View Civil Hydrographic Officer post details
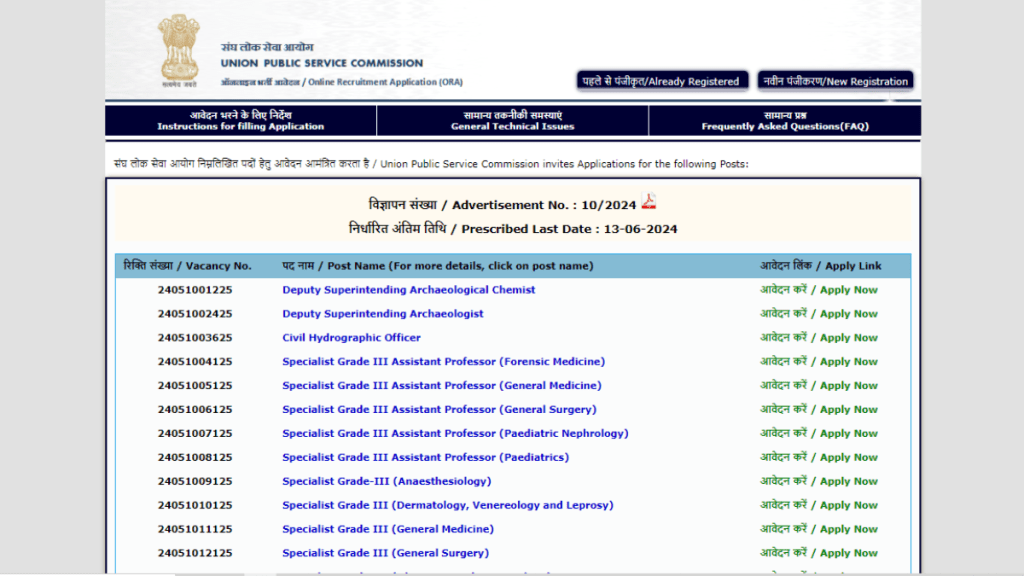The width and height of the screenshot is (1024, 576). pos(351,337)
